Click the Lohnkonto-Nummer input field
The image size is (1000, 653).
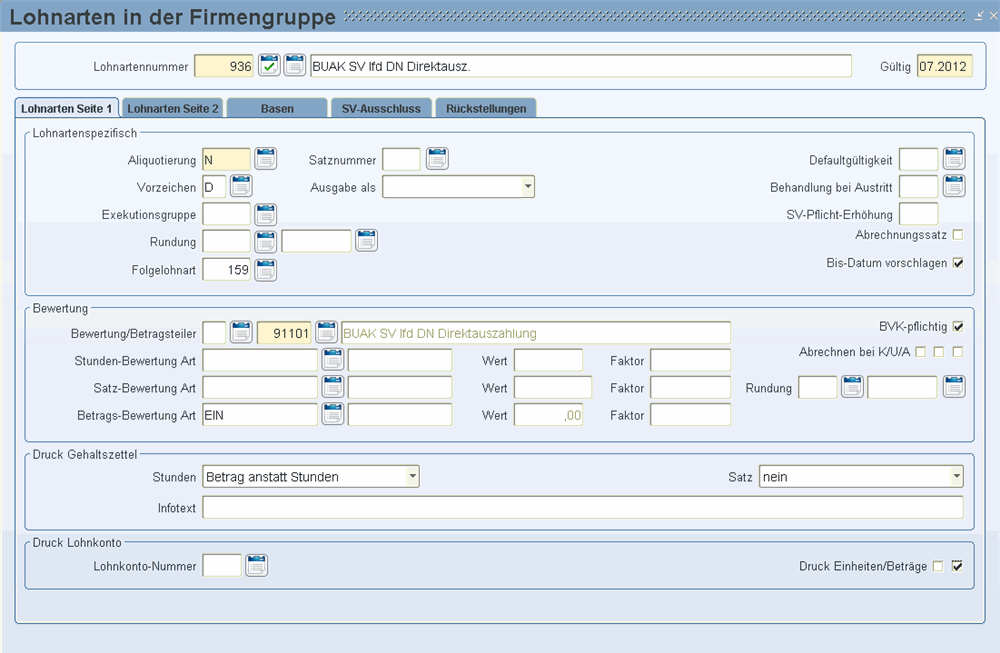(222, 566)
